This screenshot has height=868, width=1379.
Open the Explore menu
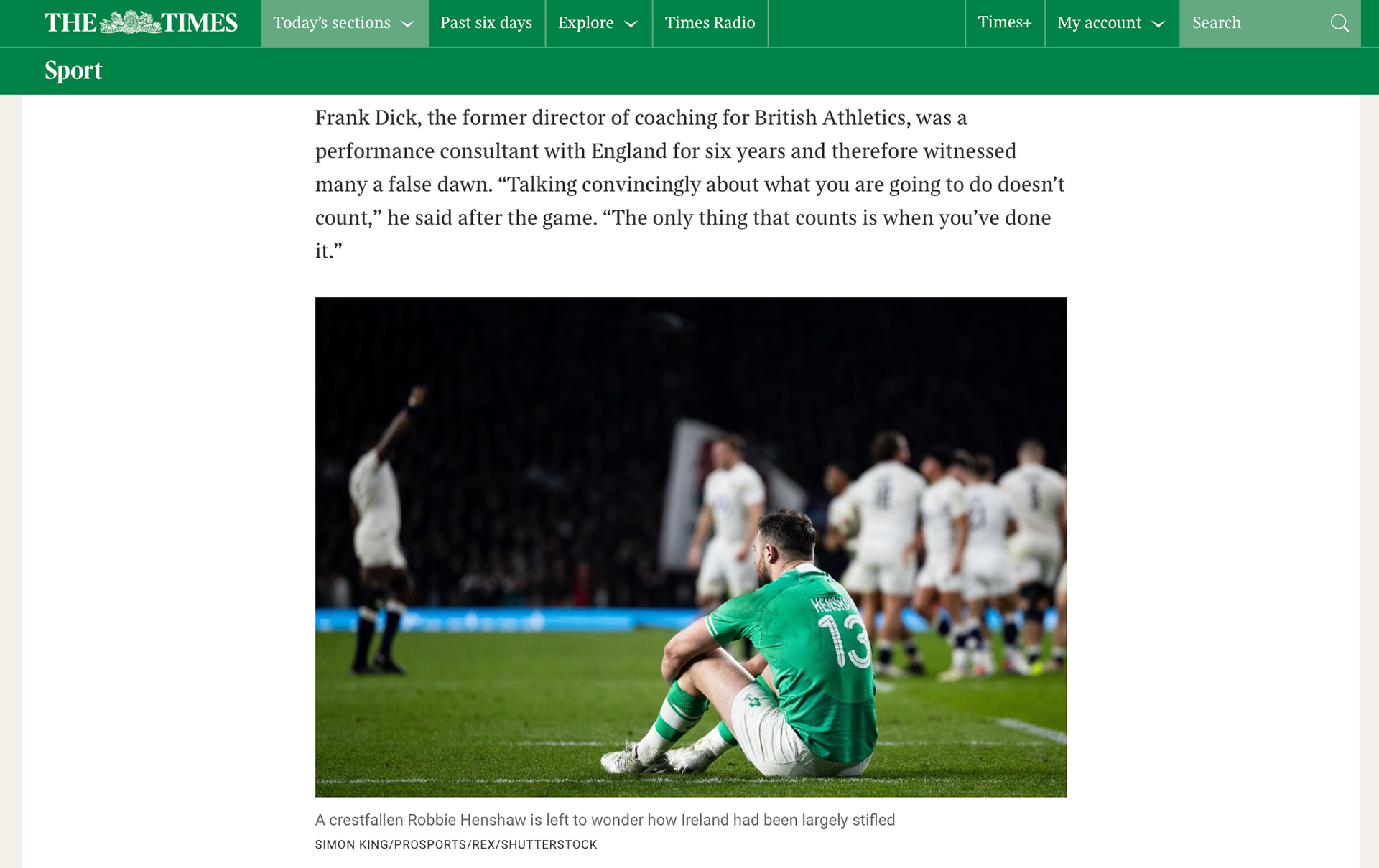598,23
